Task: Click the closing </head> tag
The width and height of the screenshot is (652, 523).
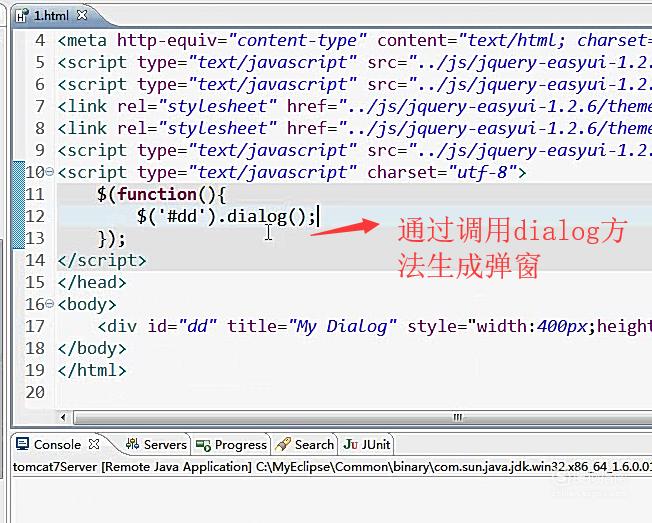Action: point(92,282)
